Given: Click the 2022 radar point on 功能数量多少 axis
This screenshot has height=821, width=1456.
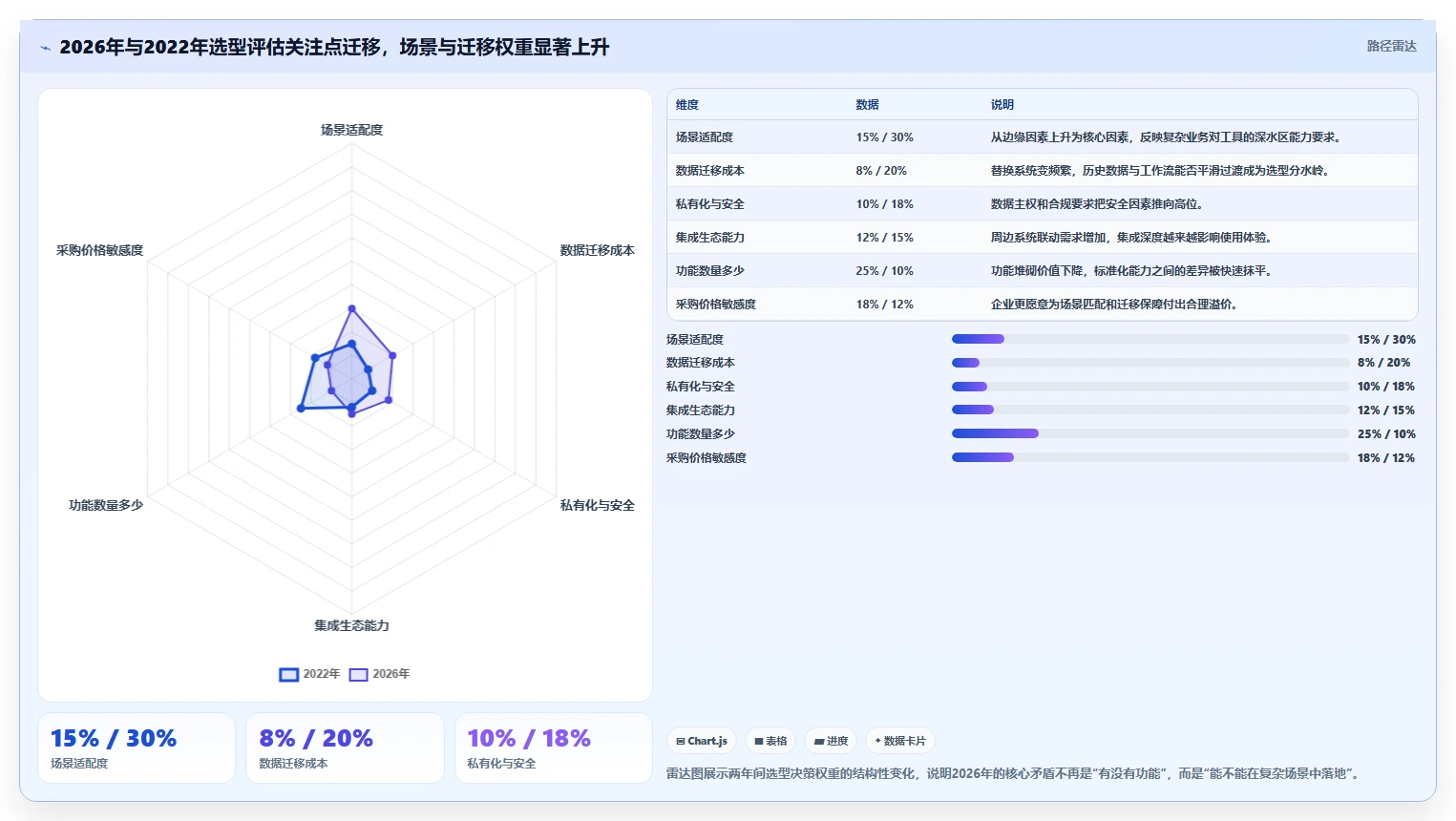Looking at the screenshot, I should click(x=301, y=408).
